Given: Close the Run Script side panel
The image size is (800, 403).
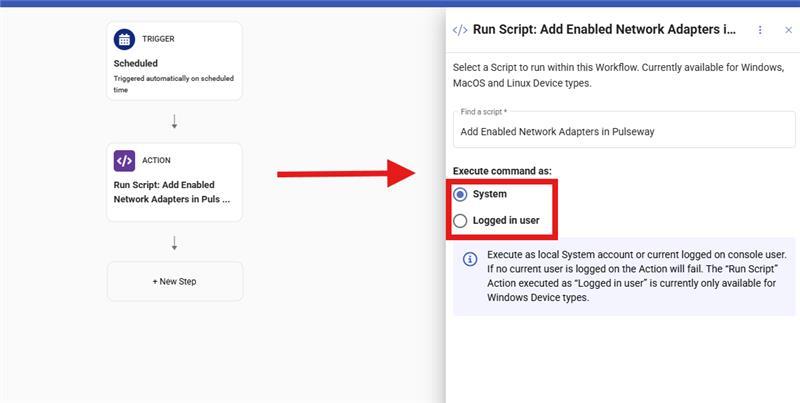Looking at the screenshot, I should [788, 30].
